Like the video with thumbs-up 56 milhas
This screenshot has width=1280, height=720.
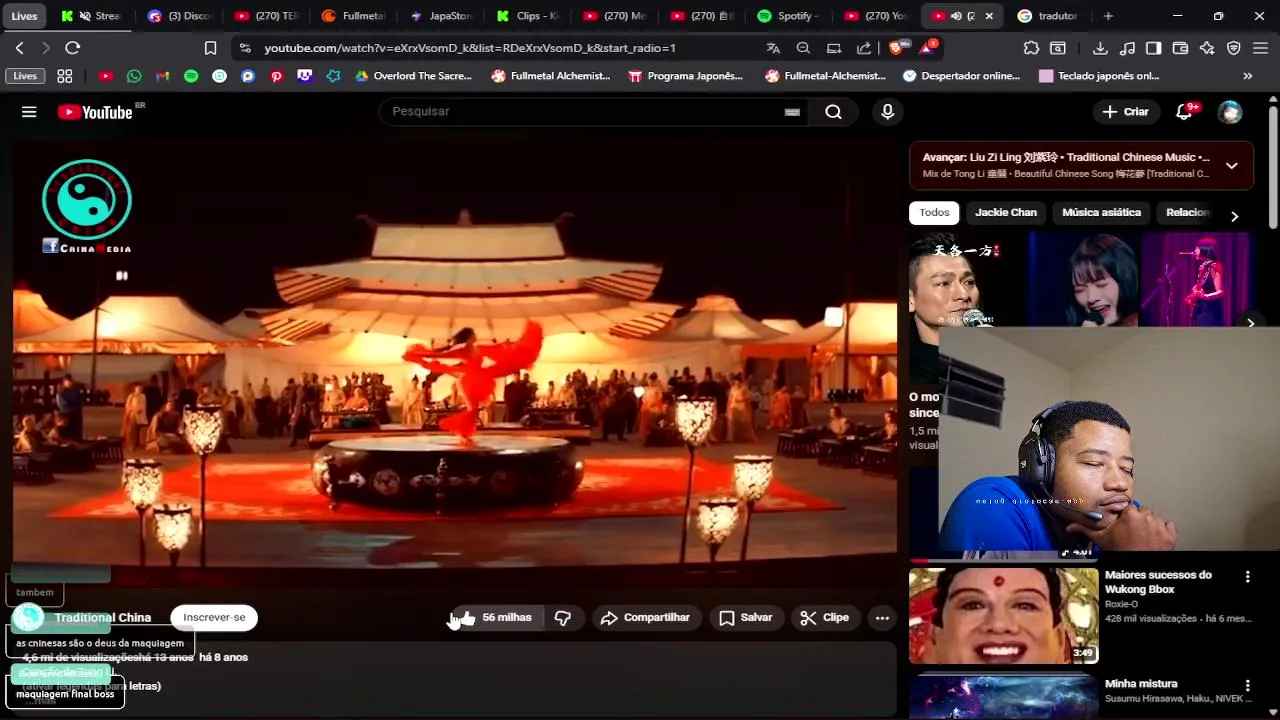(x=494, y=618)
